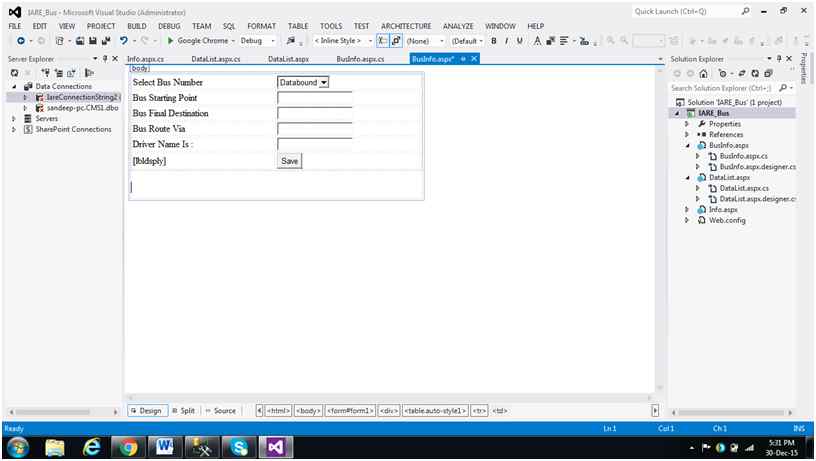Screen dimensions: 816x461
Task: Open the BUILD menu
Action: [x=137, y=26]
